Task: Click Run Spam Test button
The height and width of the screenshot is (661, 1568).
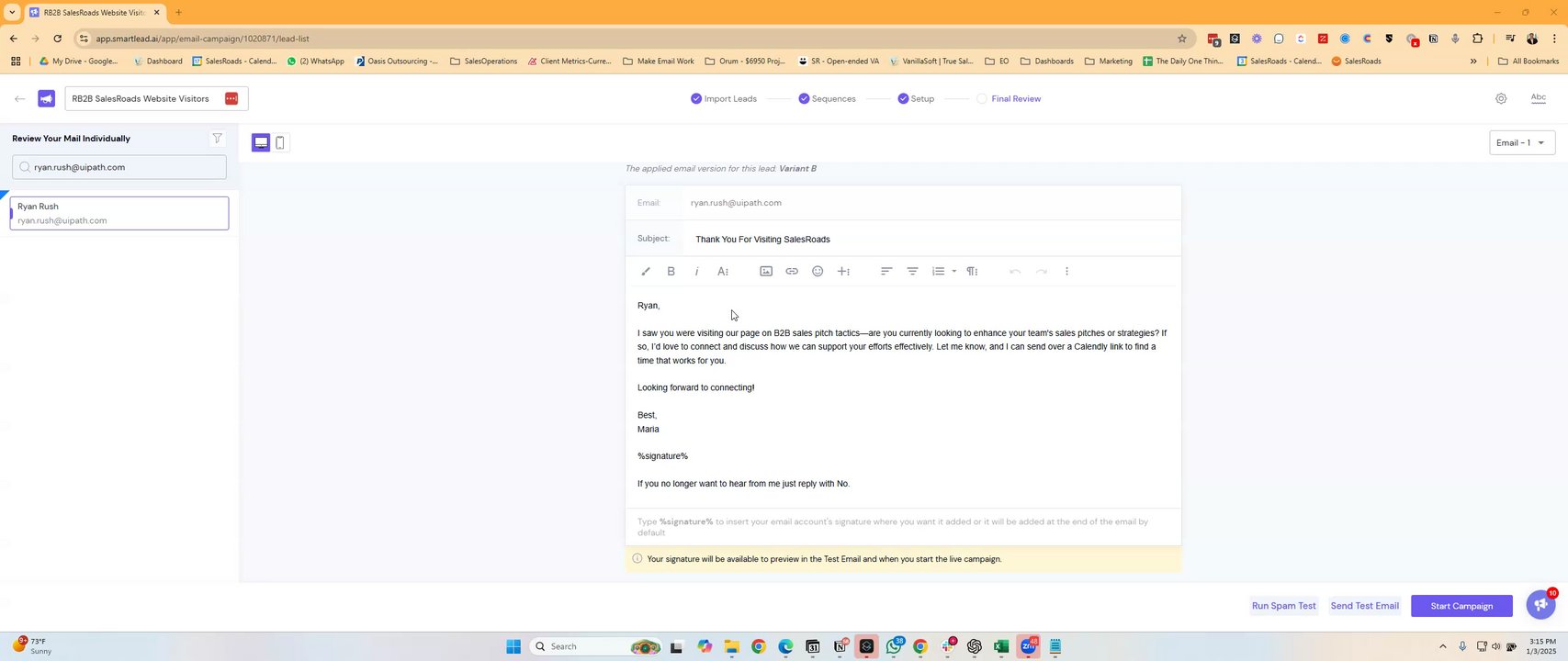Action: 1283,606
